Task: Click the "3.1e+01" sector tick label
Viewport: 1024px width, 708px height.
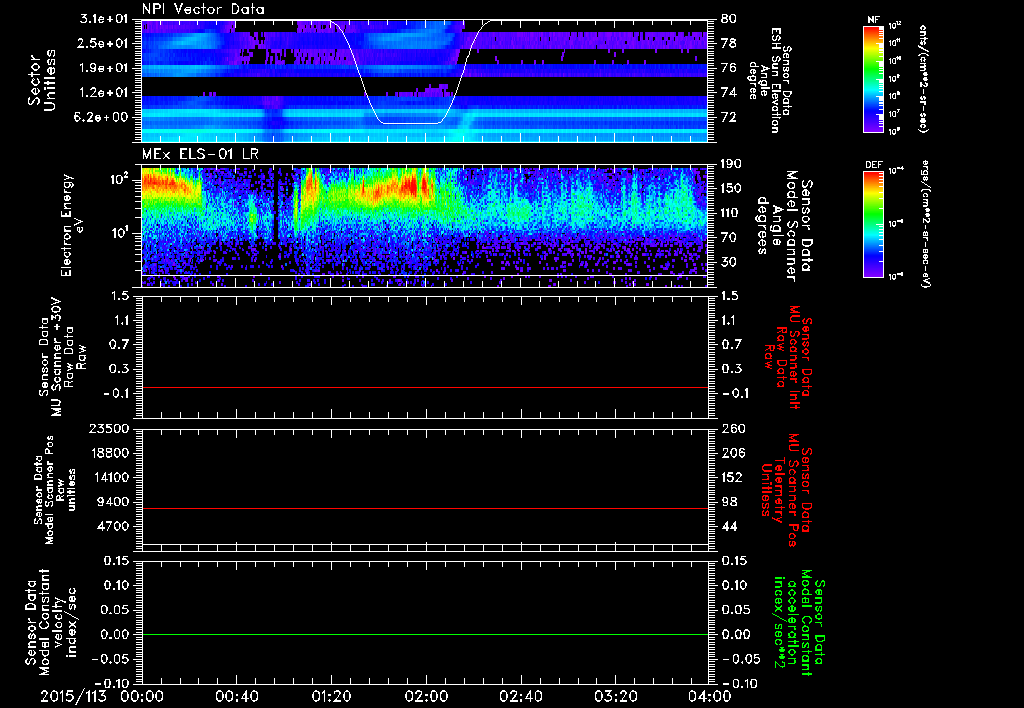Action: 102,19
